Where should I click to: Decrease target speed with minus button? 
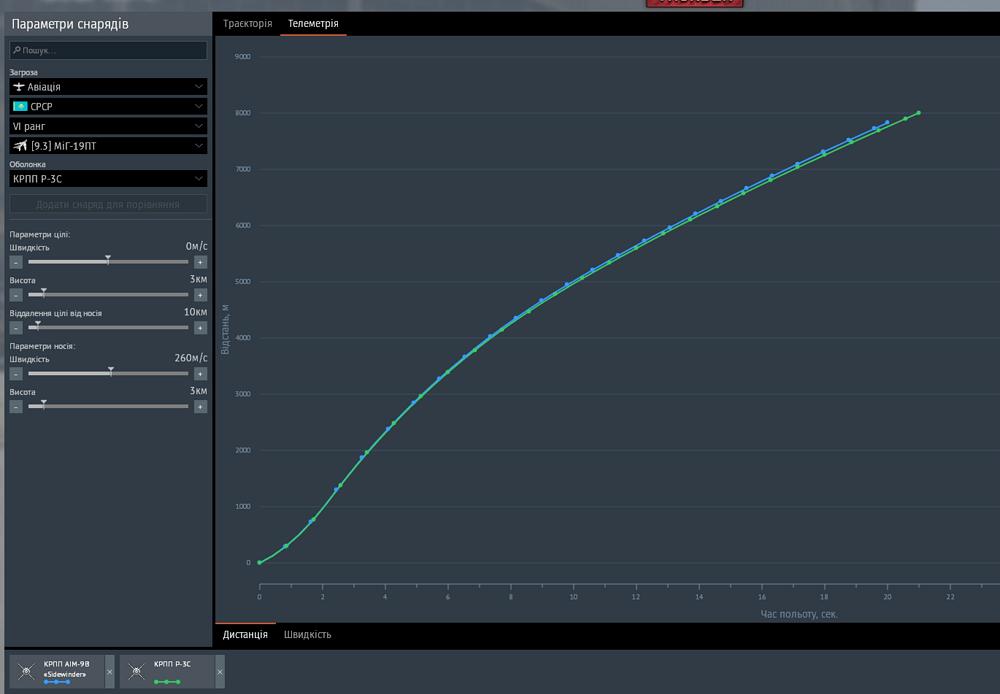click(16, 262)
